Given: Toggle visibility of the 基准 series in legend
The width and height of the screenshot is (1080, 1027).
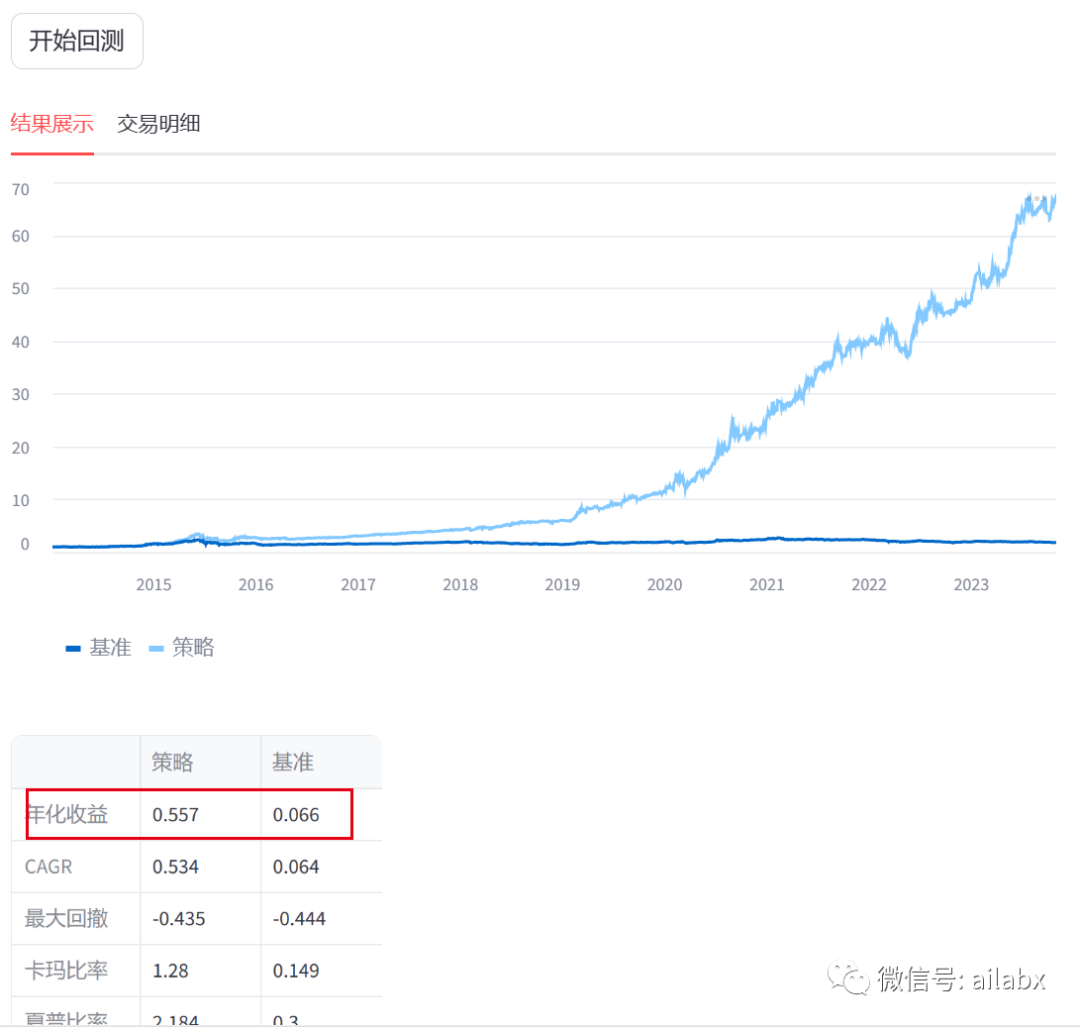Looking at the screenshot, I should [103, 647].
